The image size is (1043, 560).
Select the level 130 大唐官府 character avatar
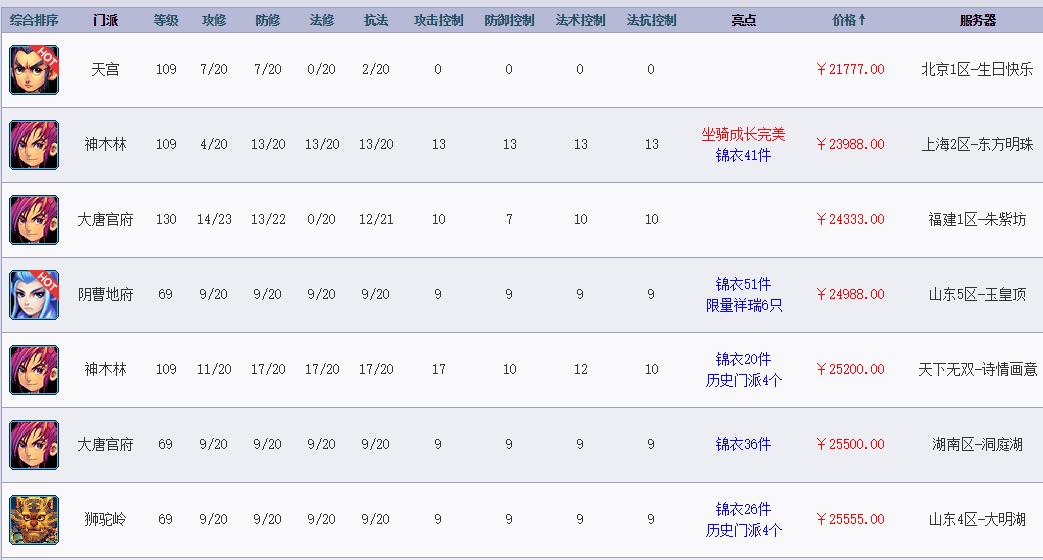(34, 220)
